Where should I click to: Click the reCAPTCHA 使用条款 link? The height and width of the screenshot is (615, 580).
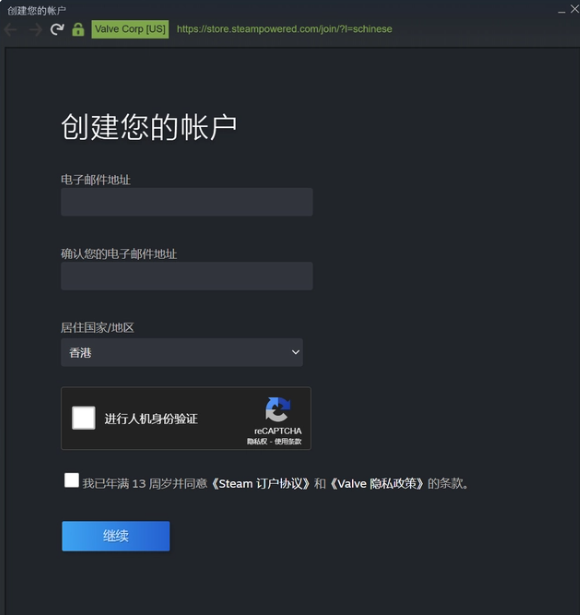tap(288, 442)
